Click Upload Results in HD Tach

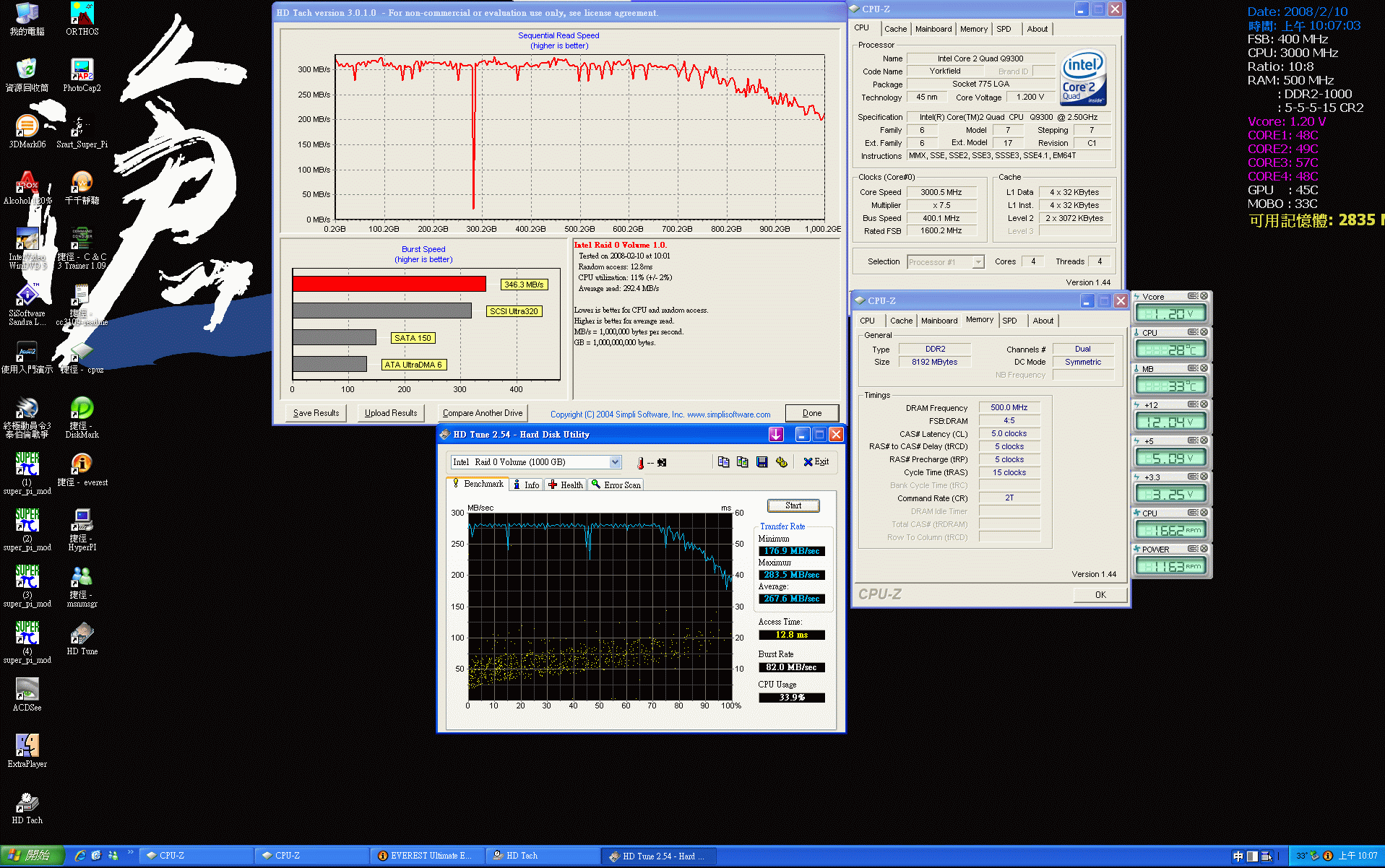tap(391, 413)
